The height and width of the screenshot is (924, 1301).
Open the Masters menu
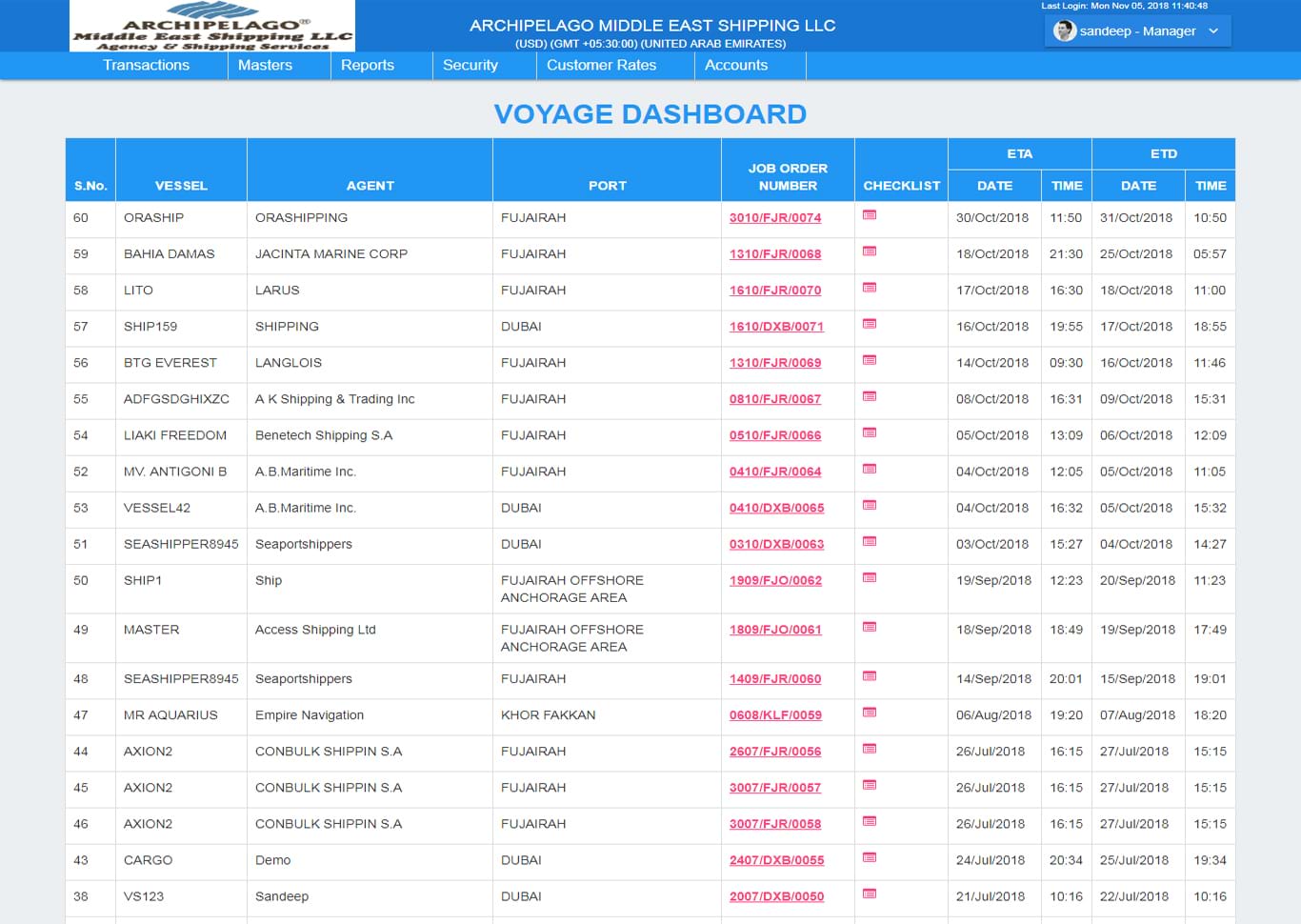coord(265,65)
